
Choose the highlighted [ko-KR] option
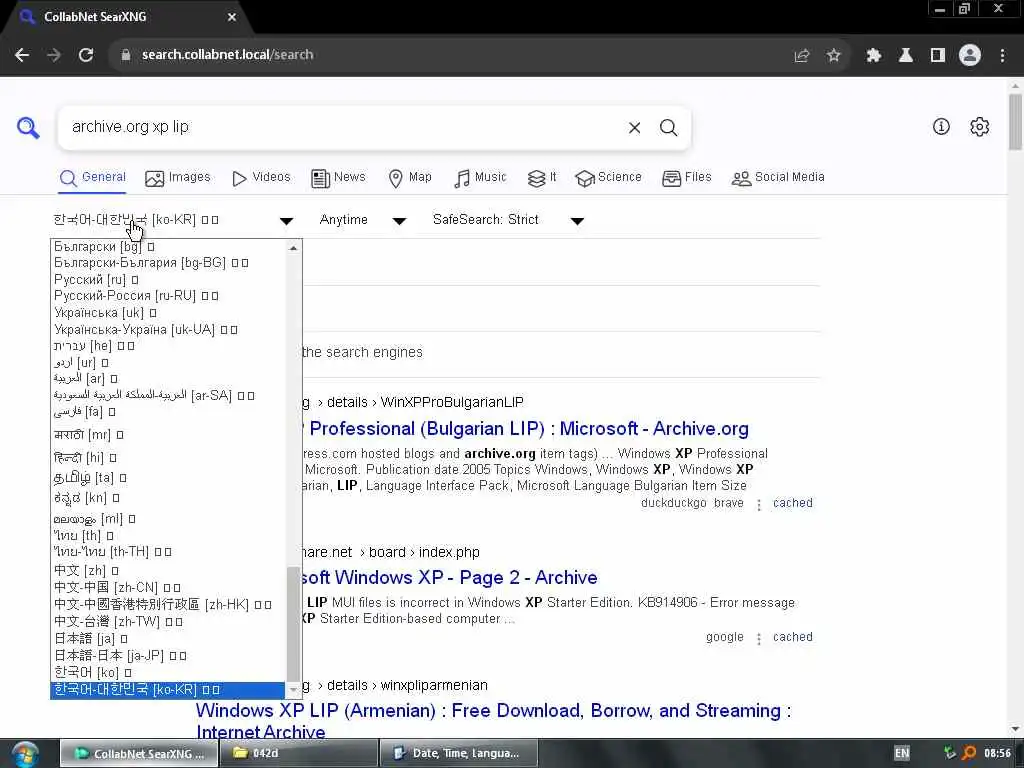168,690
